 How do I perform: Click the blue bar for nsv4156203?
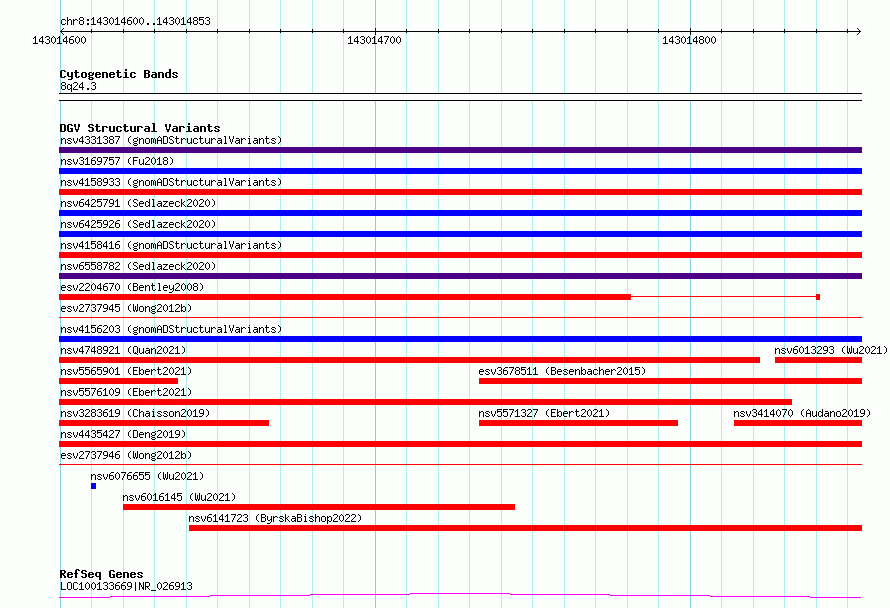460,339
